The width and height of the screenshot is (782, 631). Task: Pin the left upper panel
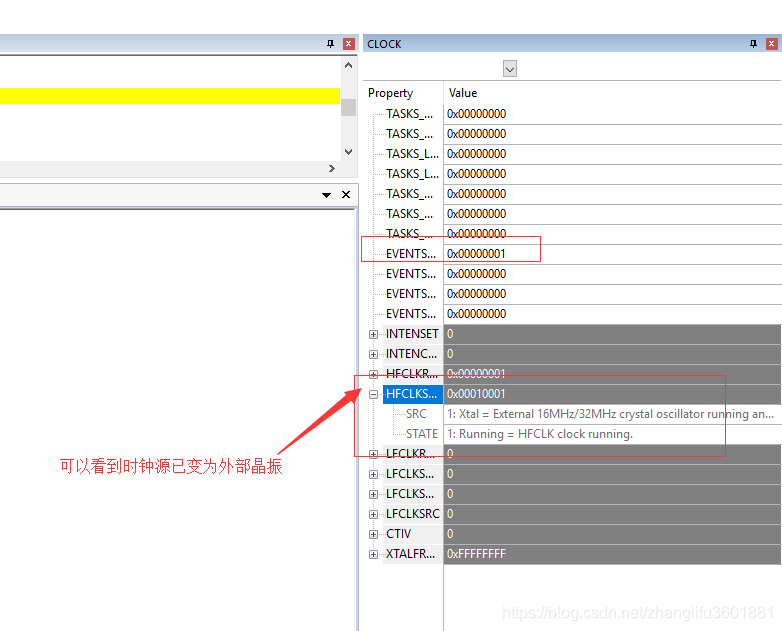coord(330,44)
